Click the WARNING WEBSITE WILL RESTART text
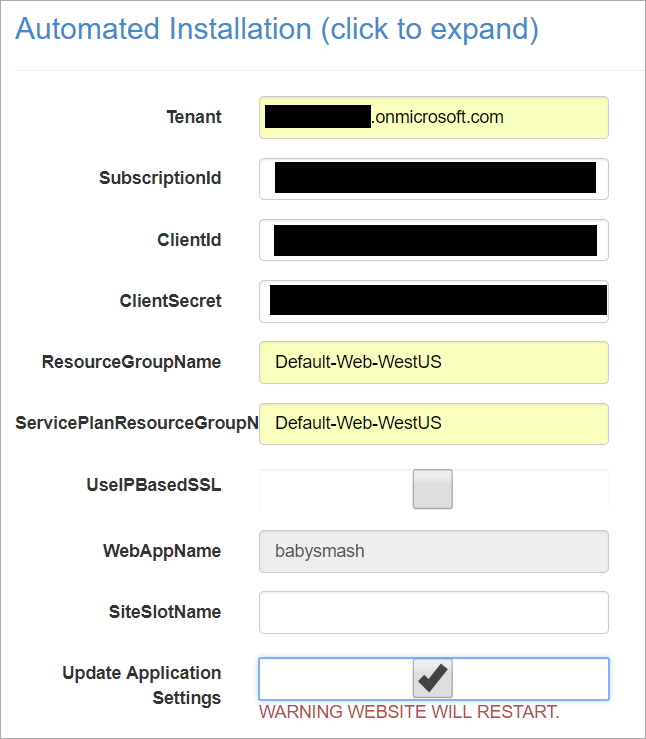646x739 pixels. coord(409,712)
